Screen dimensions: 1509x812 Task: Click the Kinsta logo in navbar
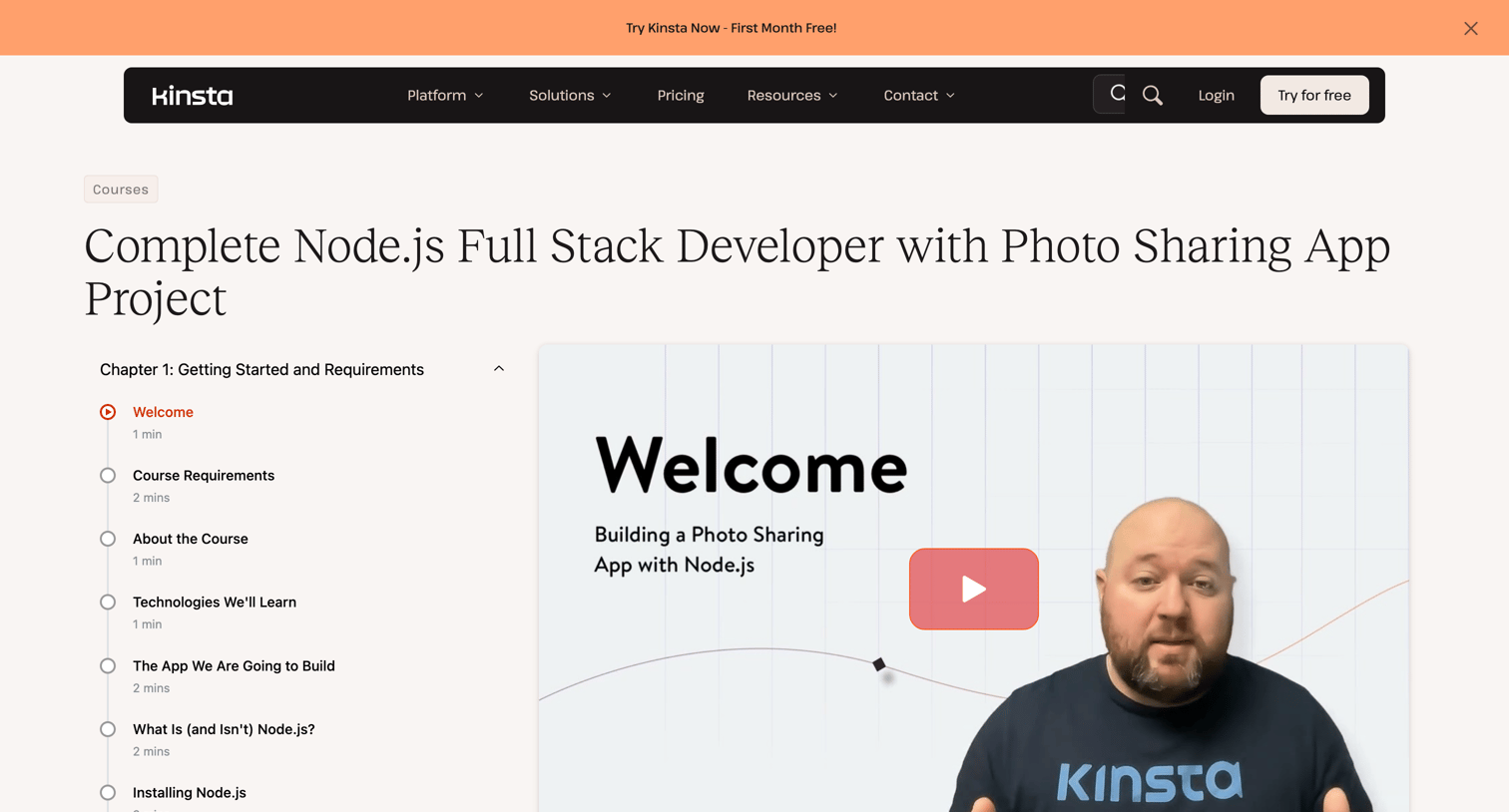point(193,96)
